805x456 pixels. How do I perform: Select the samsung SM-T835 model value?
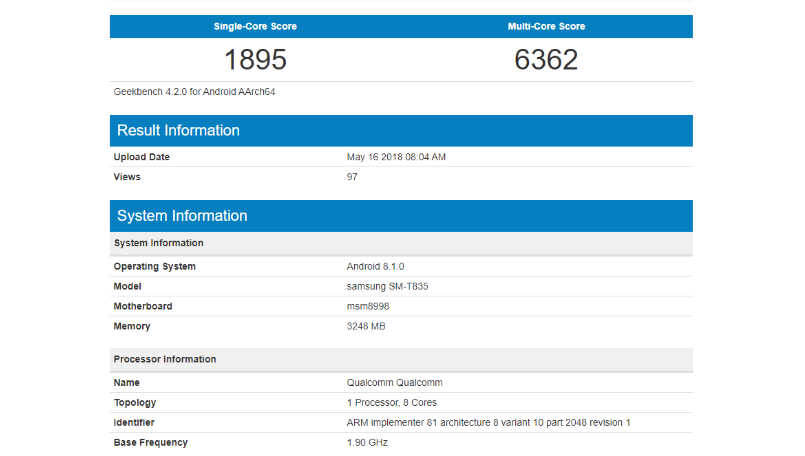pos(387,287)
